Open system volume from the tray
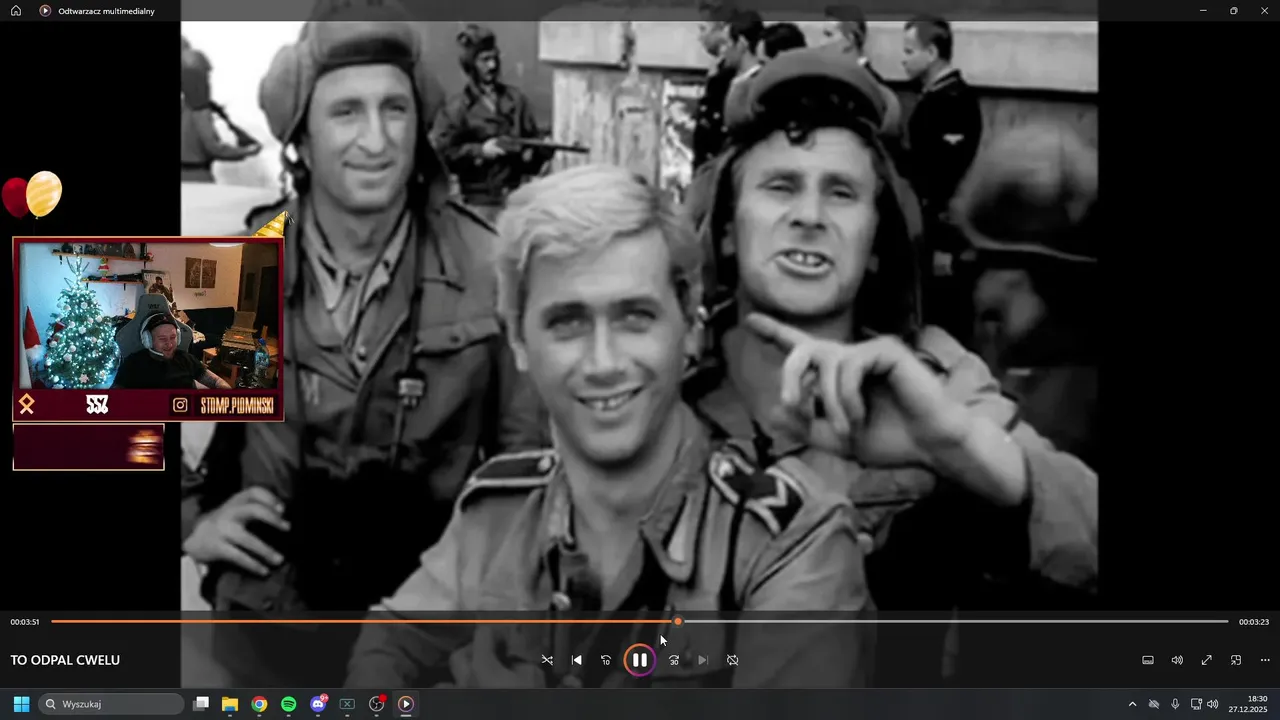This screenshot has width=1280, height=720. (1213, 704)
